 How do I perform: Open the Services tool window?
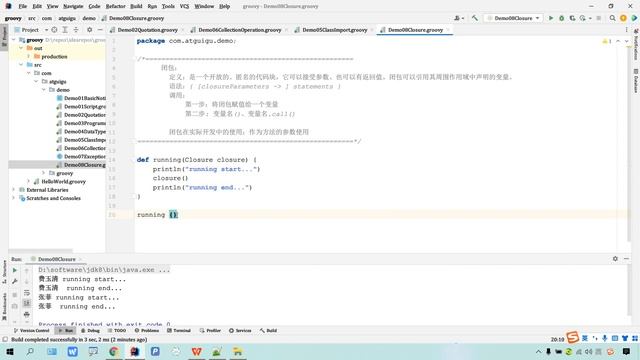click(240, 331)
